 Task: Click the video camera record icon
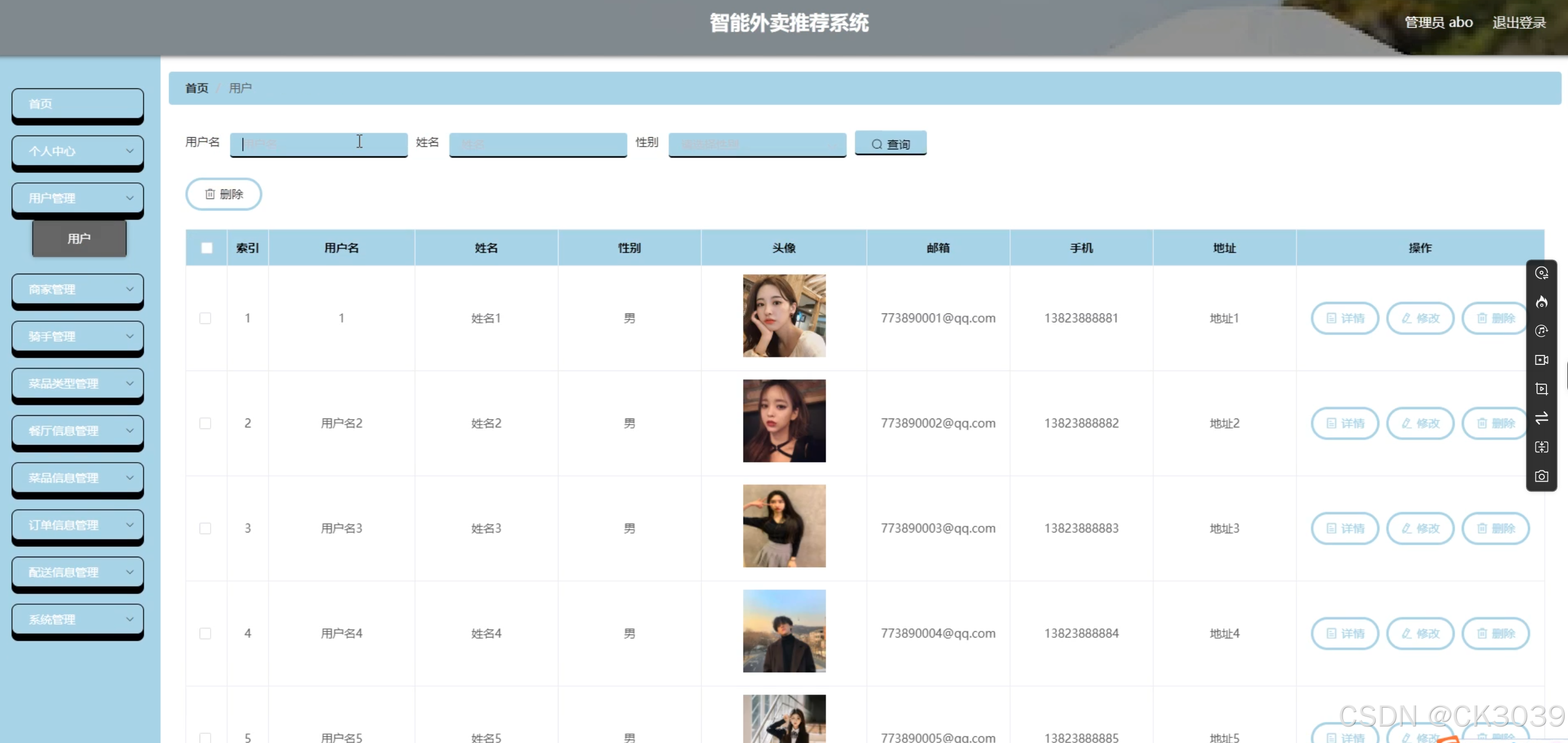(1541, 360)
